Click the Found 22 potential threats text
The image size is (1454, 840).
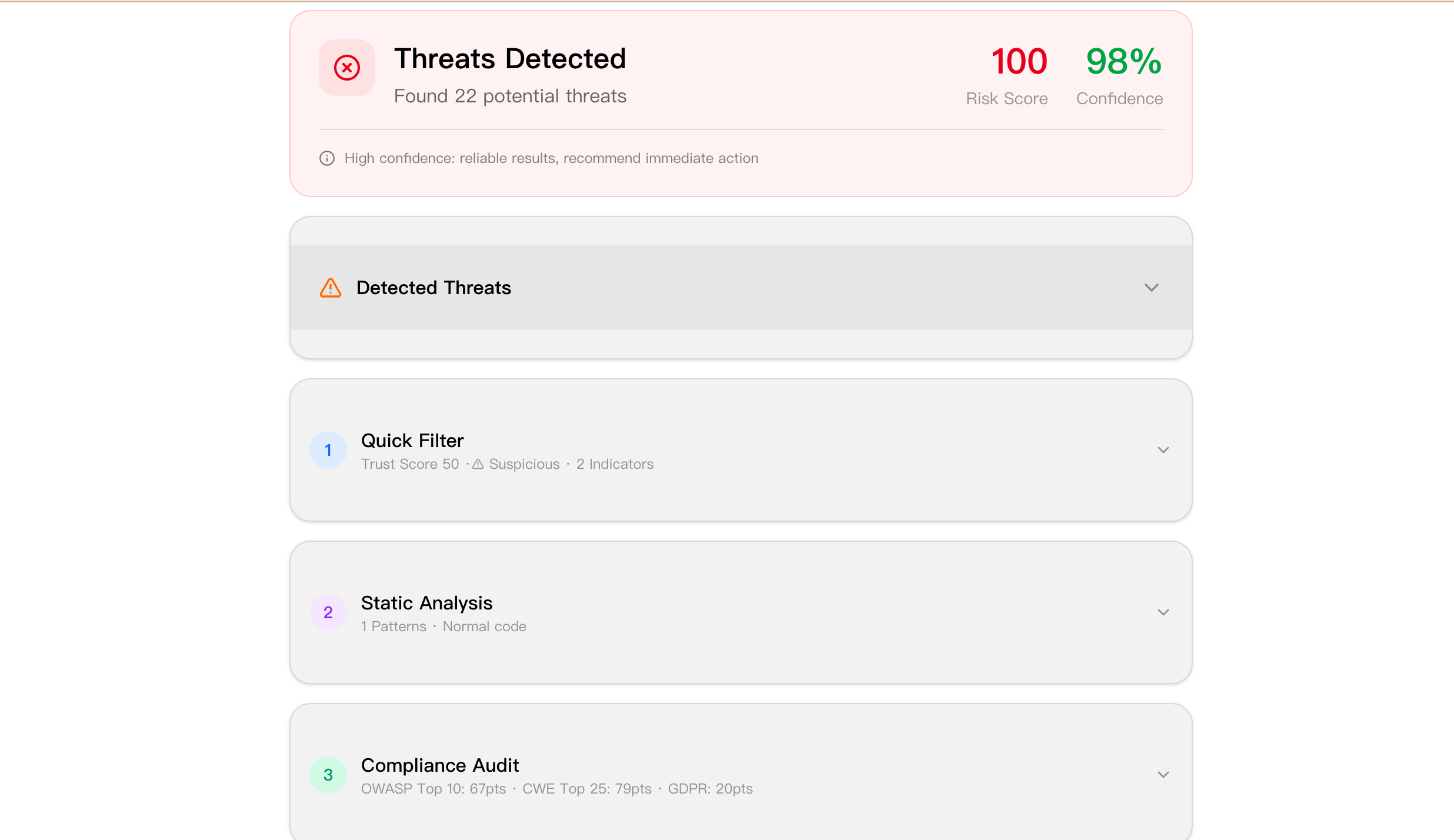[x=509, y=96]
